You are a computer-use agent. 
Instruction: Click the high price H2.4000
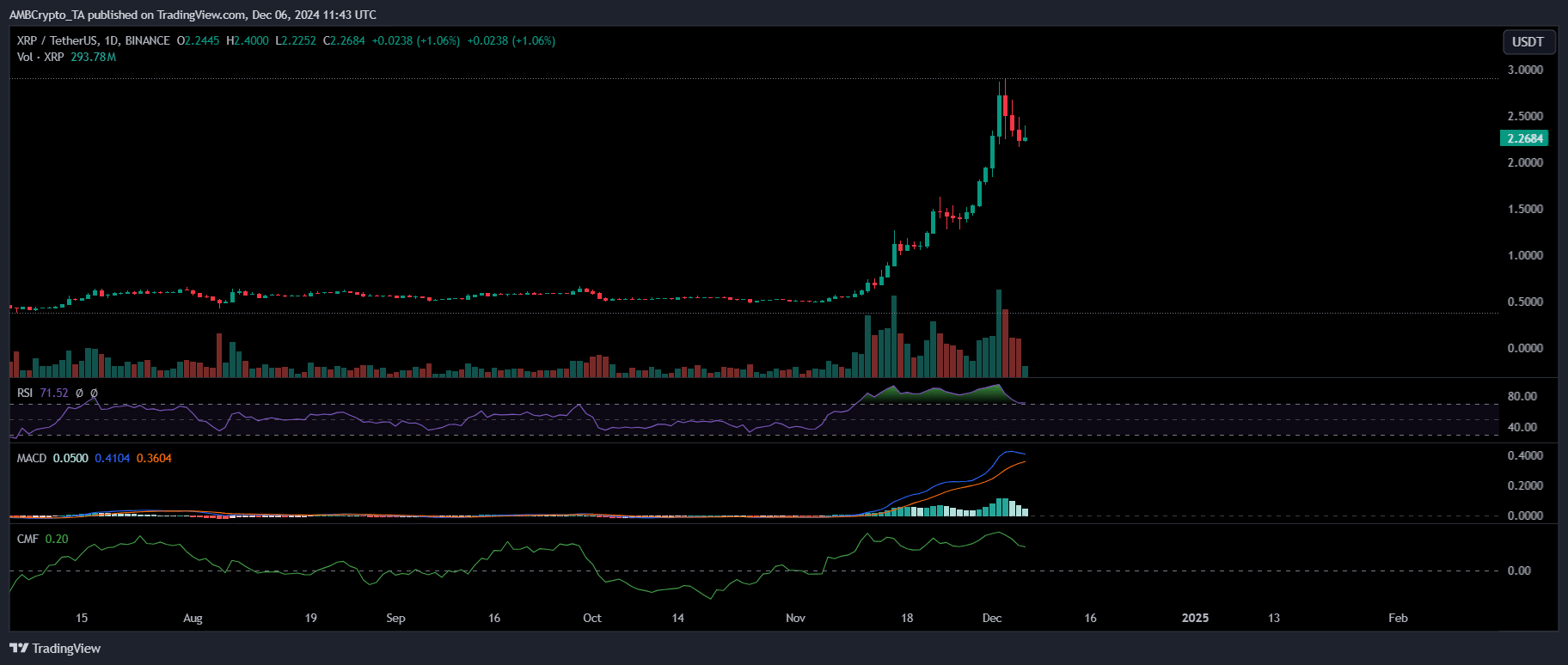248,40
